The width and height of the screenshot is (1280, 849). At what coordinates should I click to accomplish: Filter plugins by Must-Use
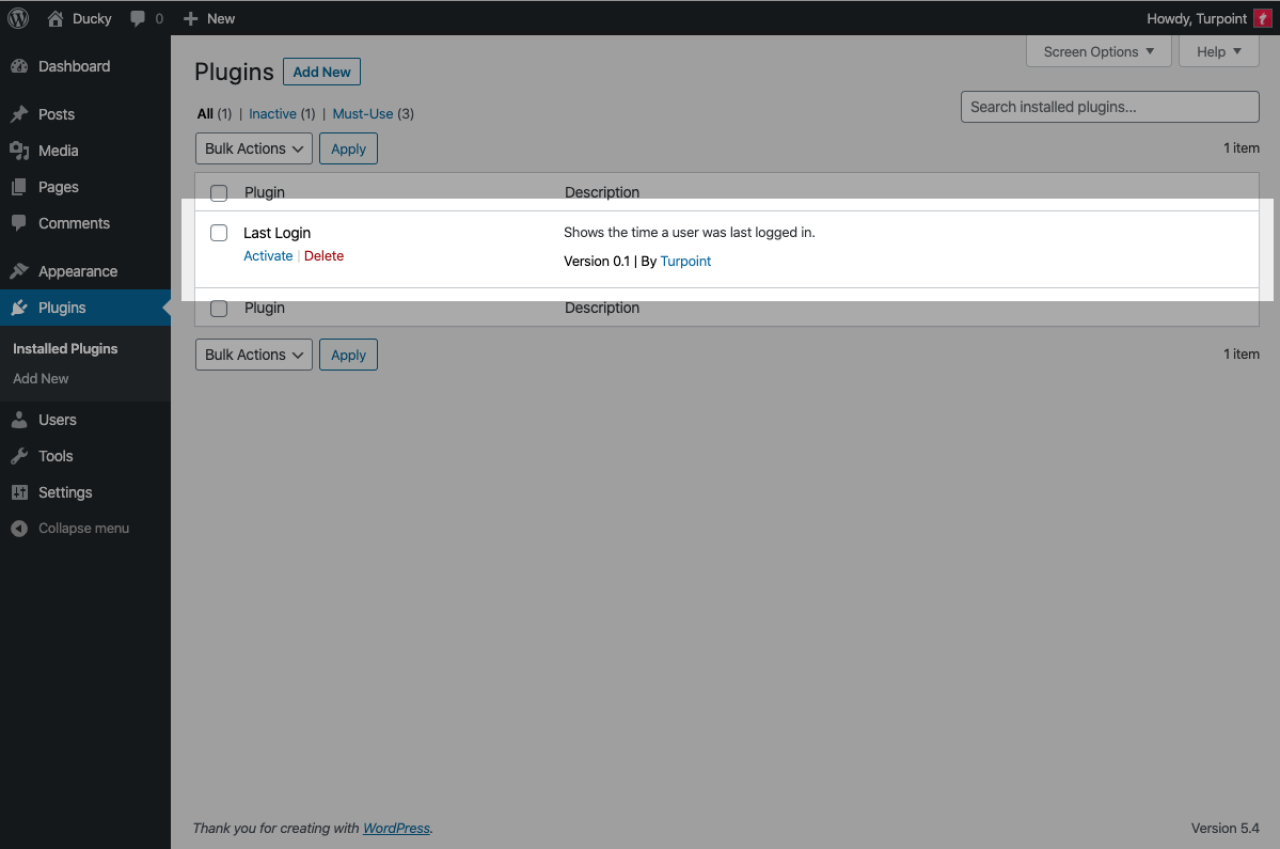[363, 114]
